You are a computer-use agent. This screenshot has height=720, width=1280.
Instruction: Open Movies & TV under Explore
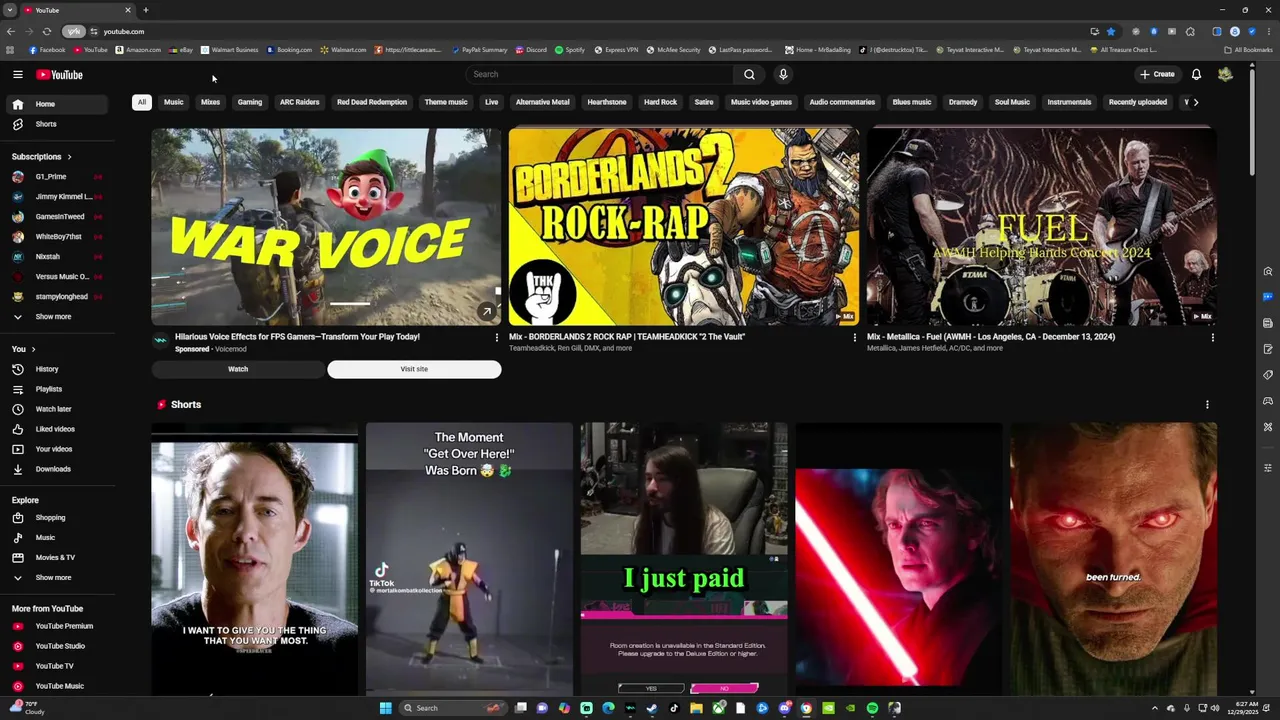pos(58,557)
